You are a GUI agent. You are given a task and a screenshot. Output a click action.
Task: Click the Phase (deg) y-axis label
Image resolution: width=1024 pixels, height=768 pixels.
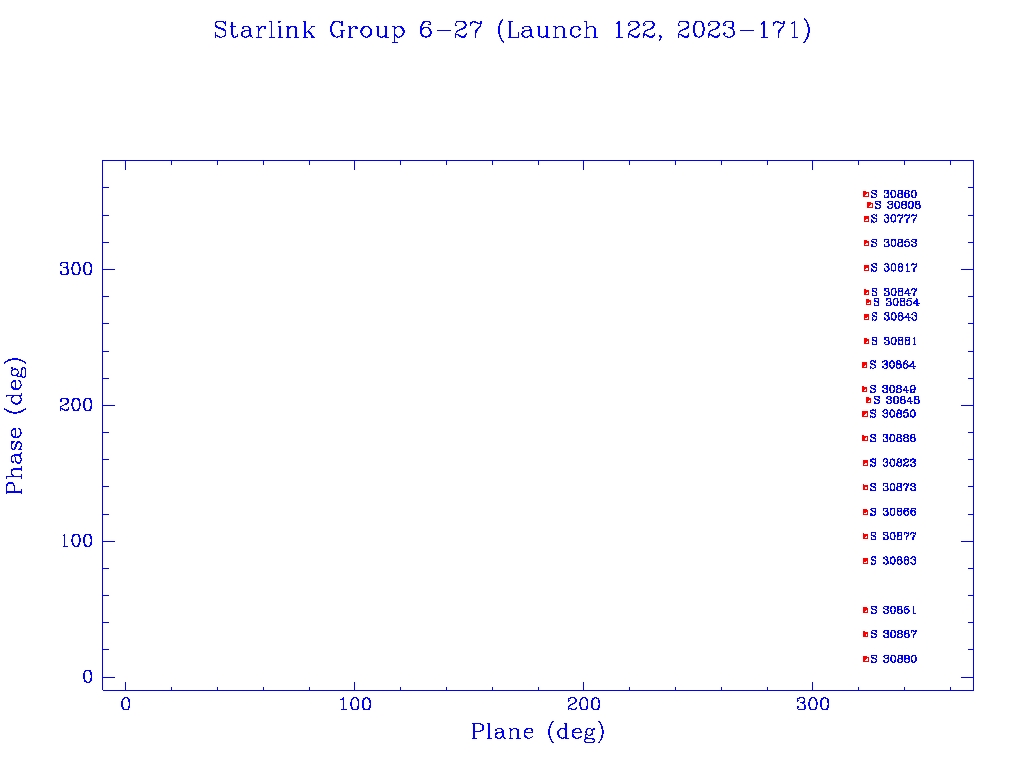click(15, 426)
